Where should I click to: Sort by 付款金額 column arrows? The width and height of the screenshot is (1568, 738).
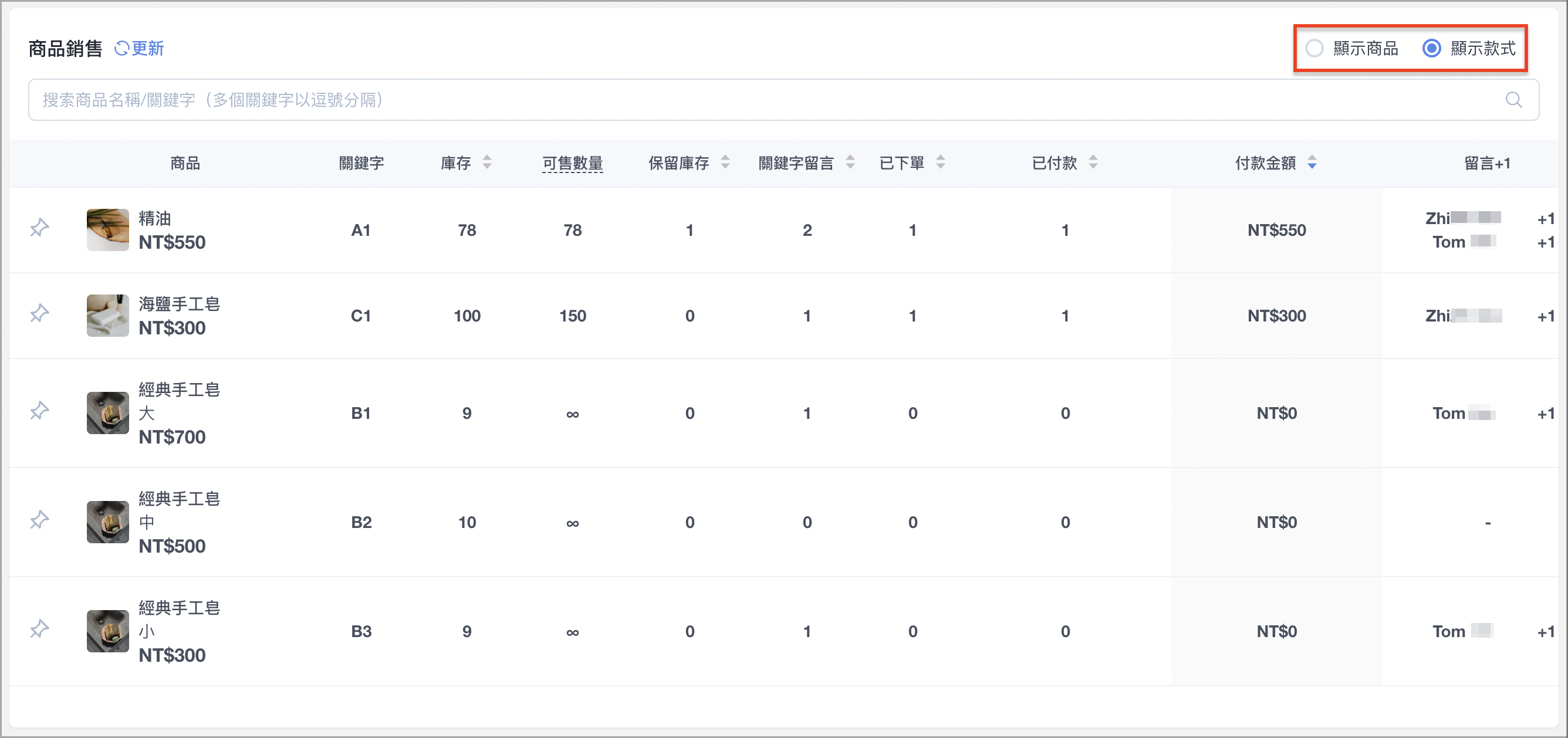coord(1312,162)
